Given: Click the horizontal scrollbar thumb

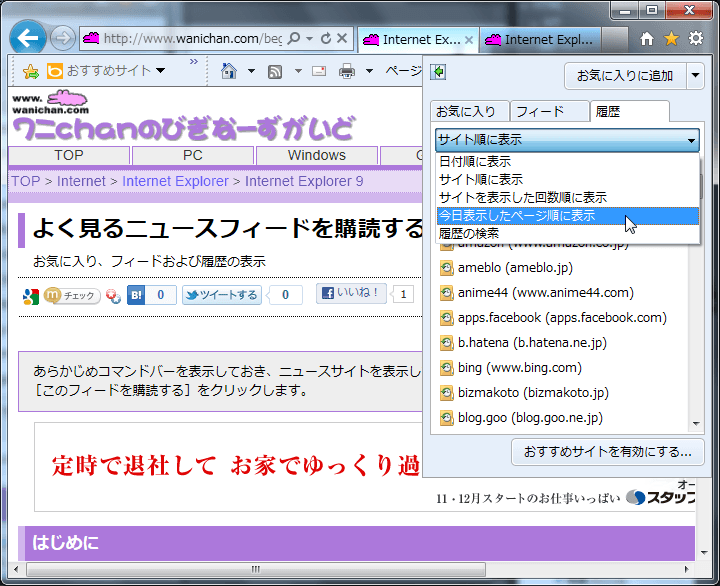Looking at the screenshot, I should (x=256, y=569).
